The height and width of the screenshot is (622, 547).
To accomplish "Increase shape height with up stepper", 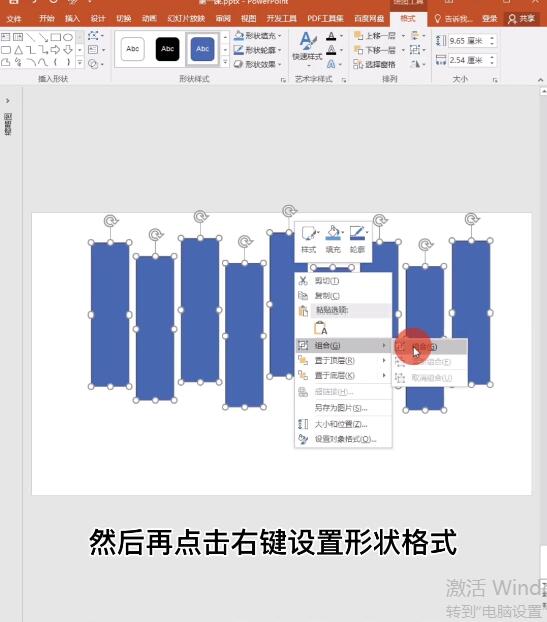I will (x=492, y=38).
